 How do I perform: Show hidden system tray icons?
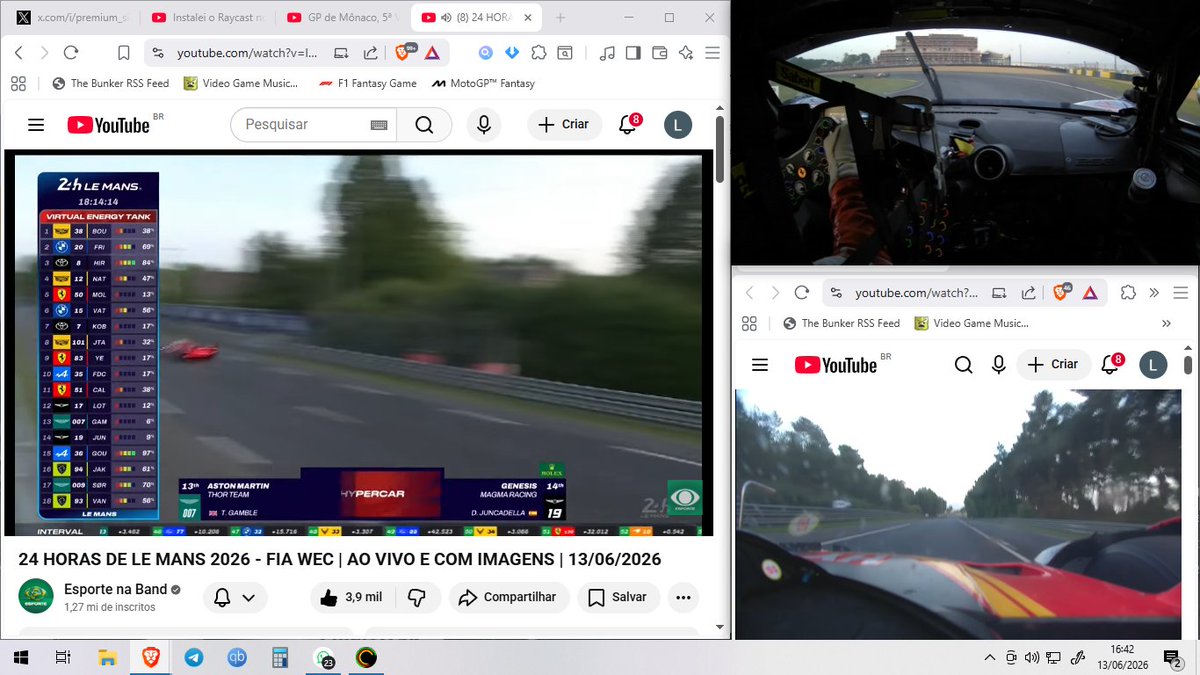[x=990, y=657]
